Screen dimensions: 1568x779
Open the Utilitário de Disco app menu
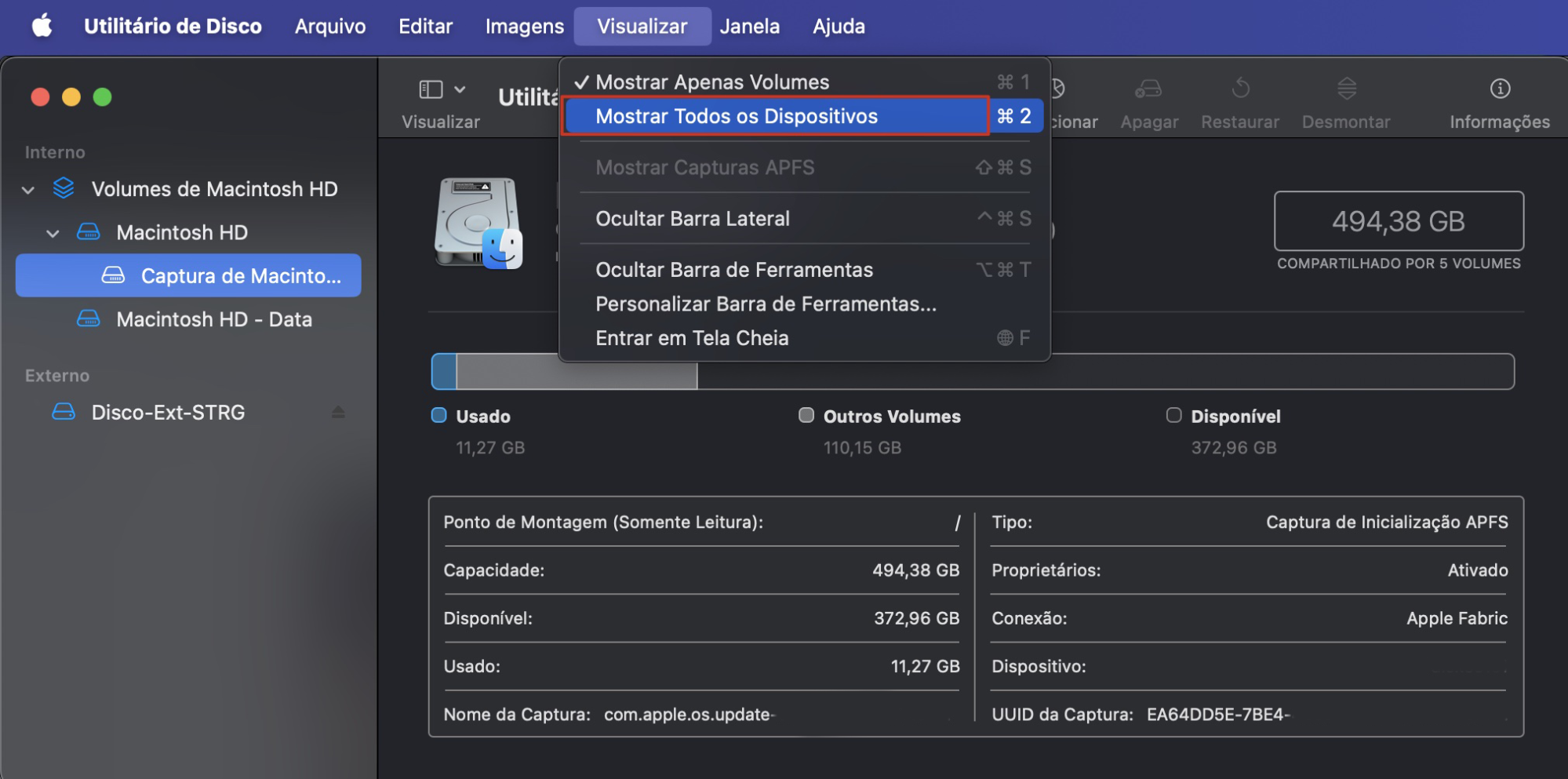tap(173, 26)
